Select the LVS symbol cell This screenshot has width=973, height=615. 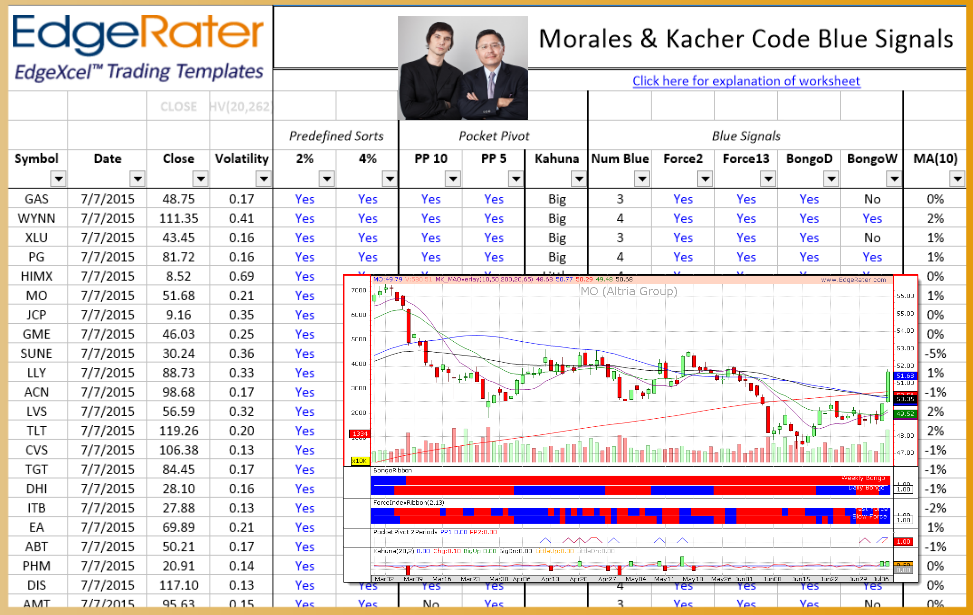(x=37, y=411)
